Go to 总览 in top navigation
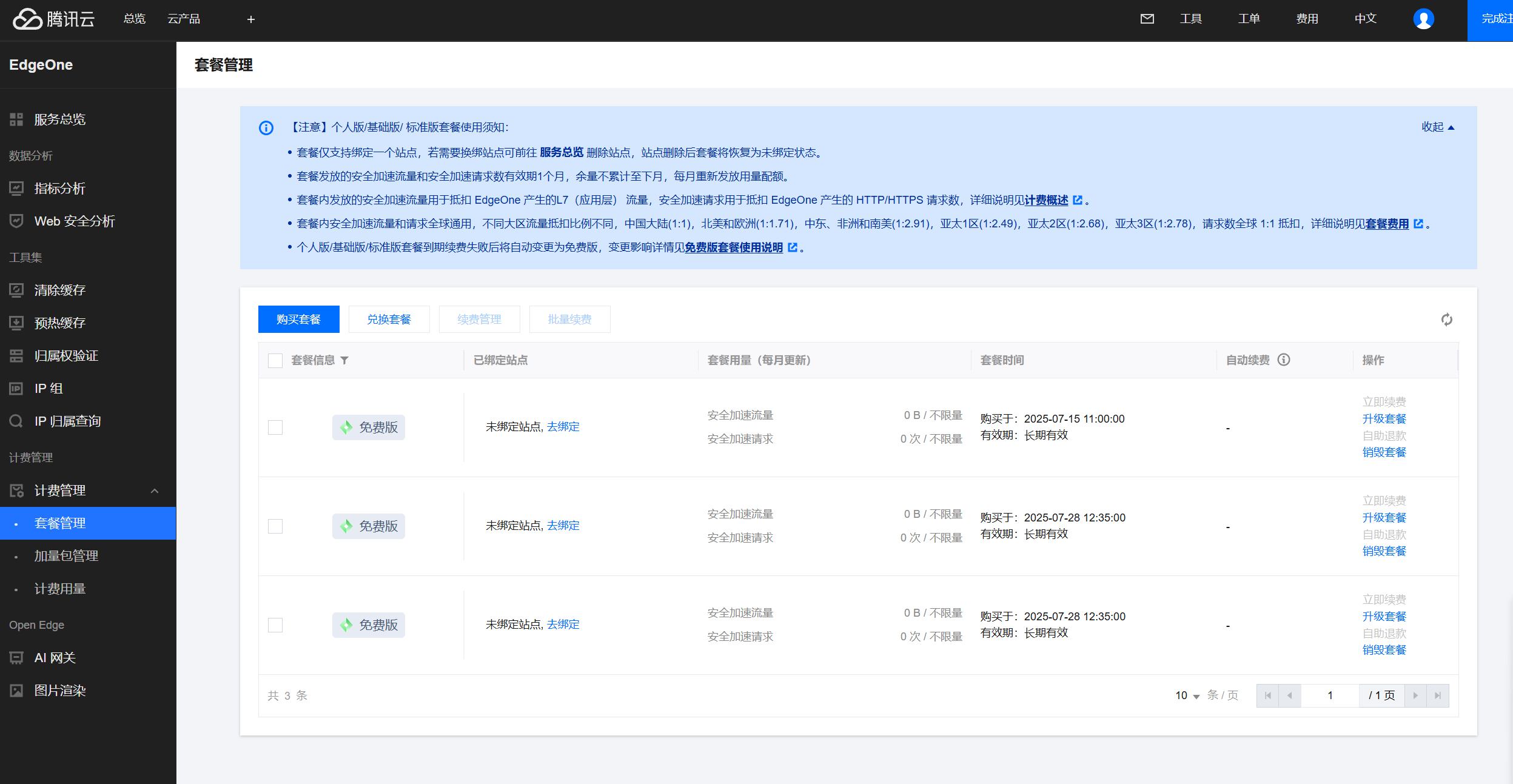This screenshot has width=1513, height=784. [134, 19]
